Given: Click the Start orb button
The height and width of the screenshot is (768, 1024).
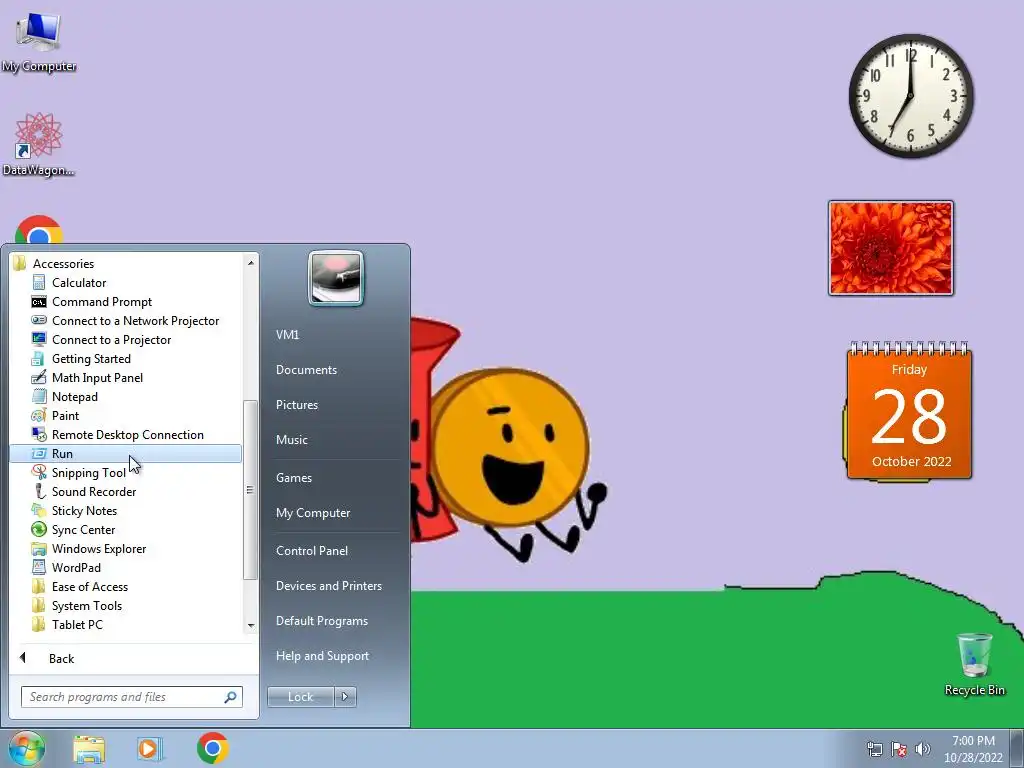Looking at the screenshot, I should 26,748.
